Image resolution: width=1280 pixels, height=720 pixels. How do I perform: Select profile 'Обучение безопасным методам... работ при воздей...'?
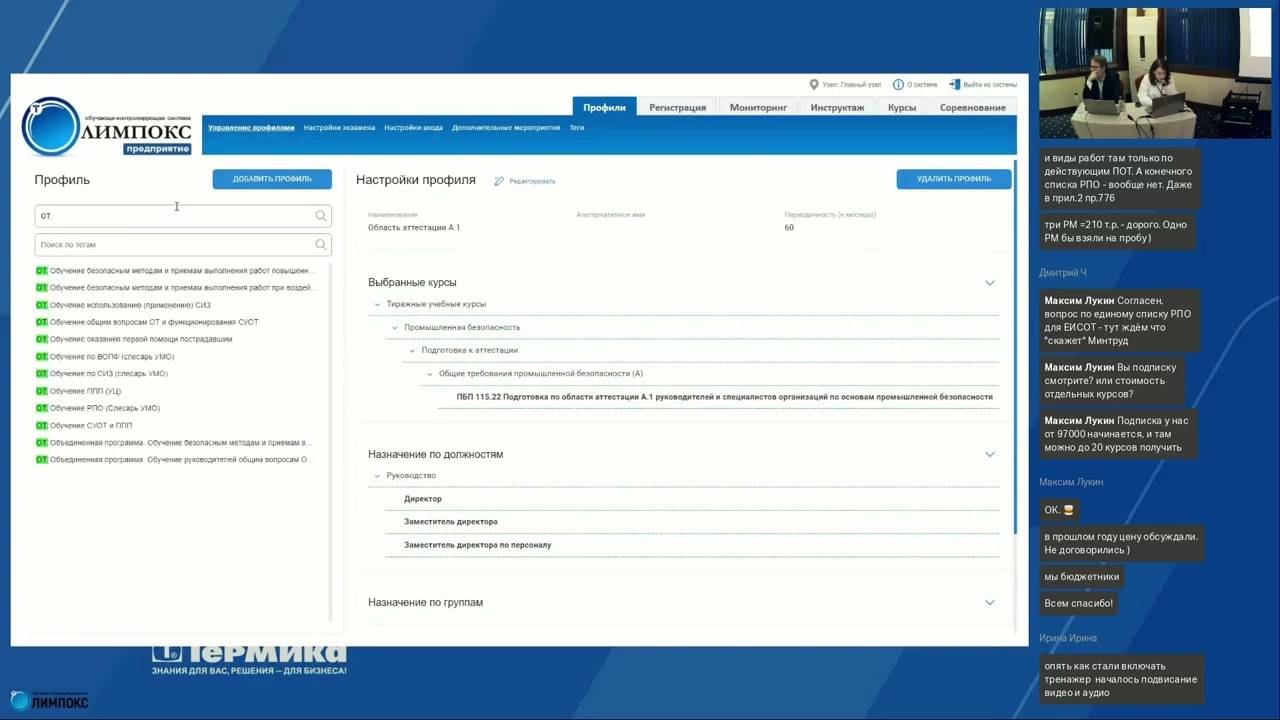[175, 288]
